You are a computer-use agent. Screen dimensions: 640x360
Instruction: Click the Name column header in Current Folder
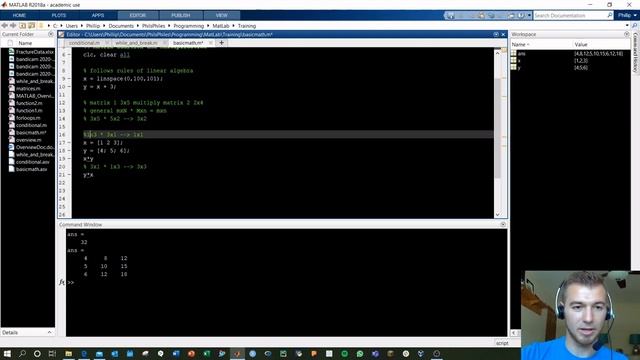coord(25,43)
